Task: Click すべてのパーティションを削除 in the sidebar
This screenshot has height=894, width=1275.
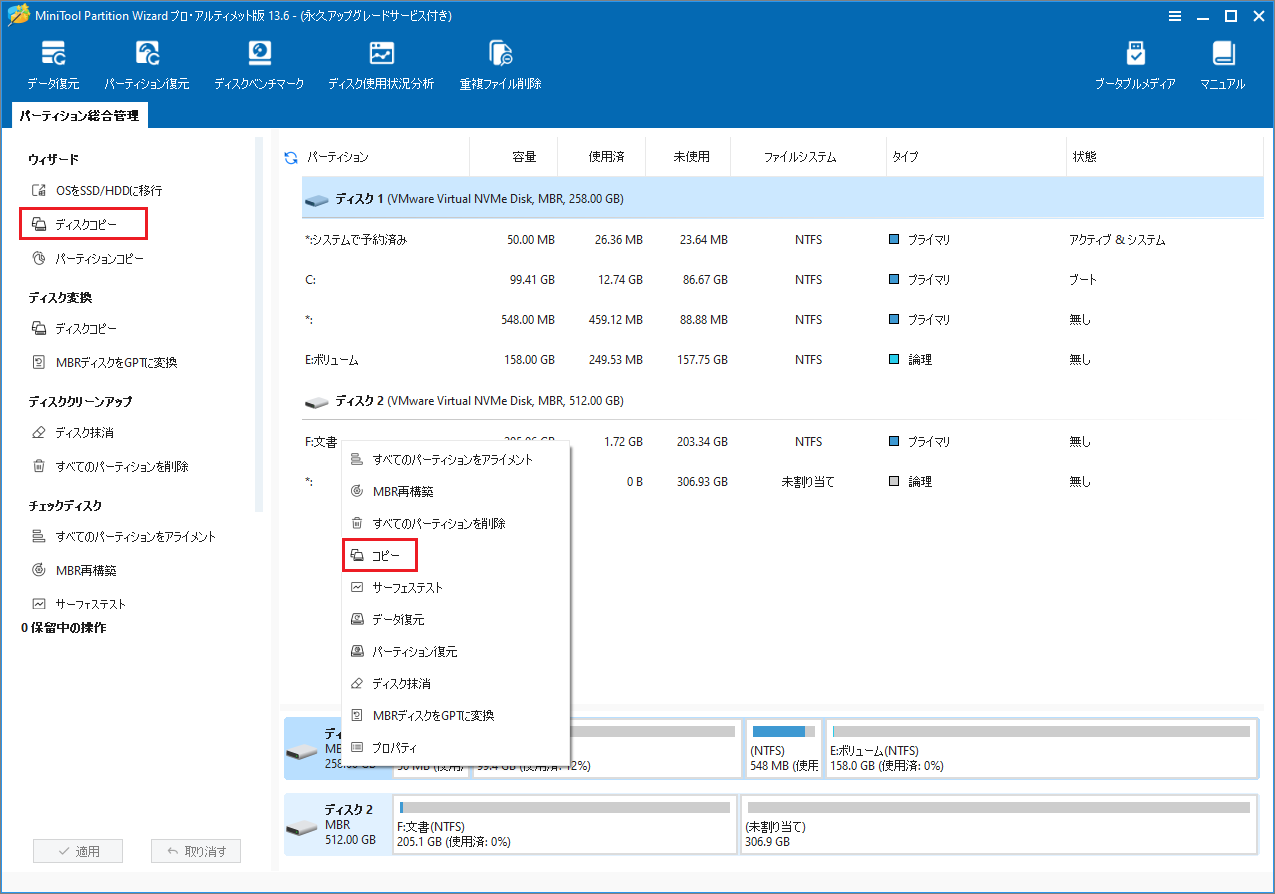Action: click(110, 466)
